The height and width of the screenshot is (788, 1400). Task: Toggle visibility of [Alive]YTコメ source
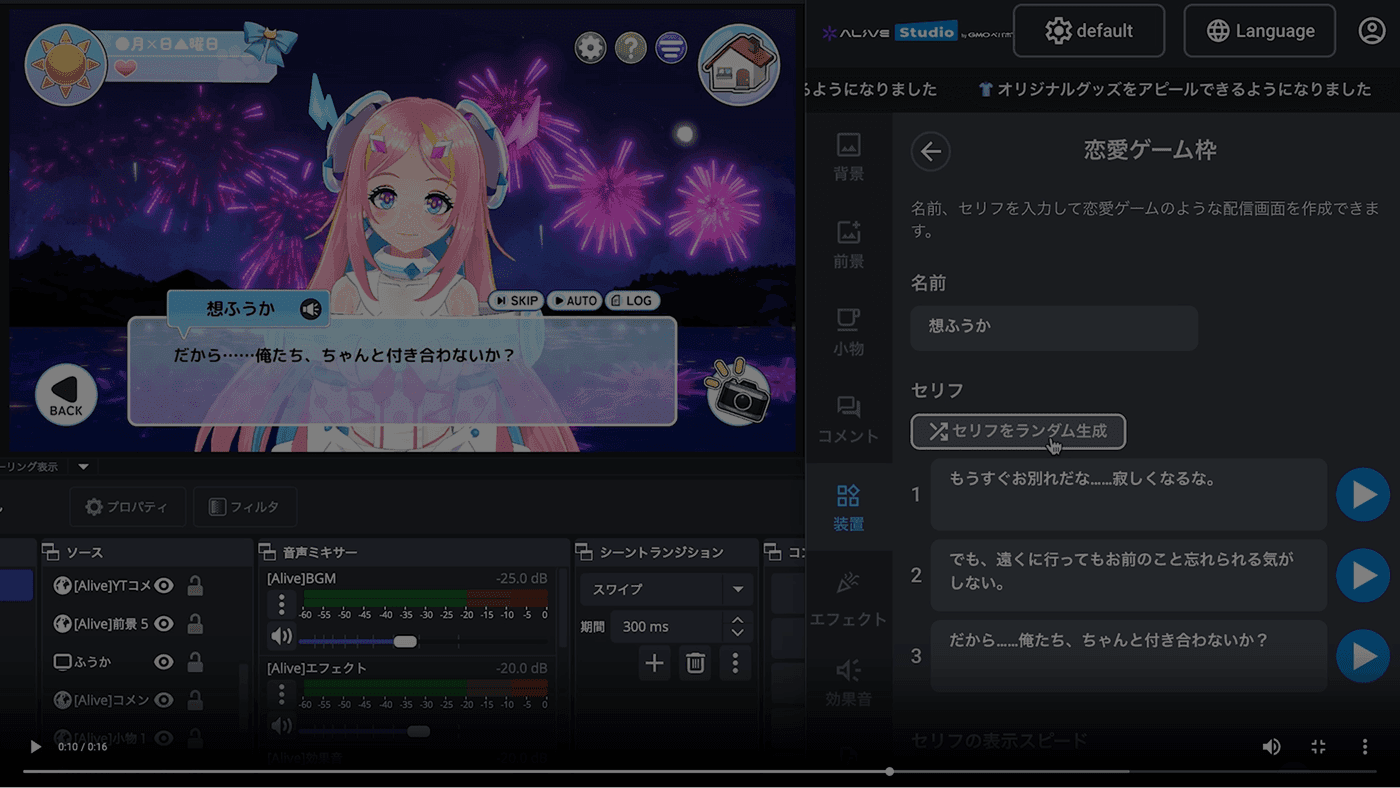[164, 586]
